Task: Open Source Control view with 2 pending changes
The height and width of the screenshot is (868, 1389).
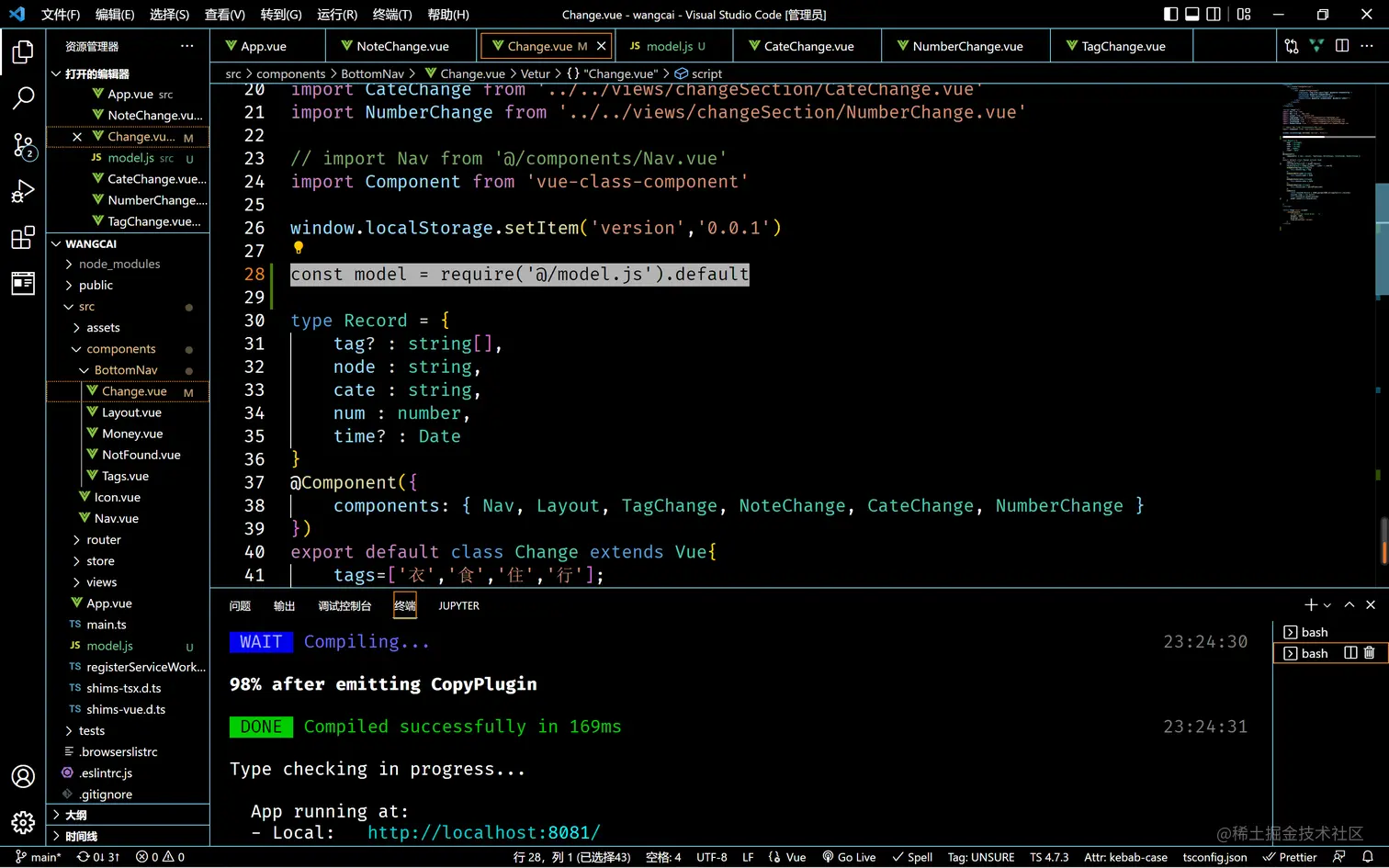Action: tap(23, 145)
